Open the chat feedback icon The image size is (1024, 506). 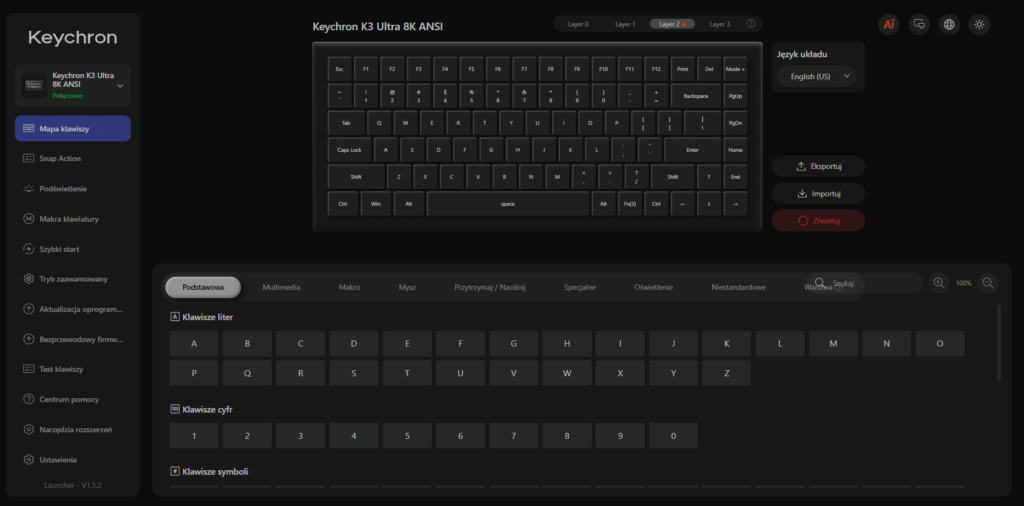point(919,24)
